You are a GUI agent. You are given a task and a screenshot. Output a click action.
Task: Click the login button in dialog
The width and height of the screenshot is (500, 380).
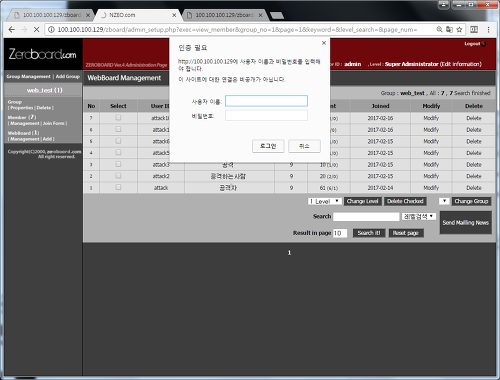pyautogui.click(x=268, y=146)
